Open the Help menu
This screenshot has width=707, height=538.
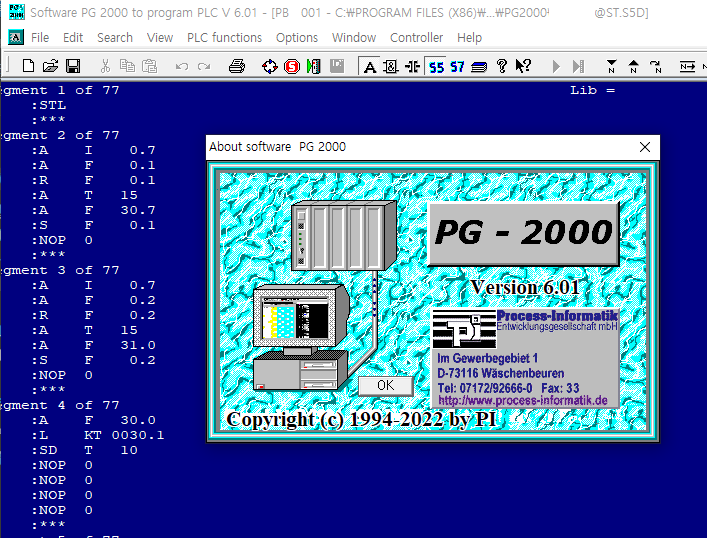pyautogui.click(x=469, y=37)
